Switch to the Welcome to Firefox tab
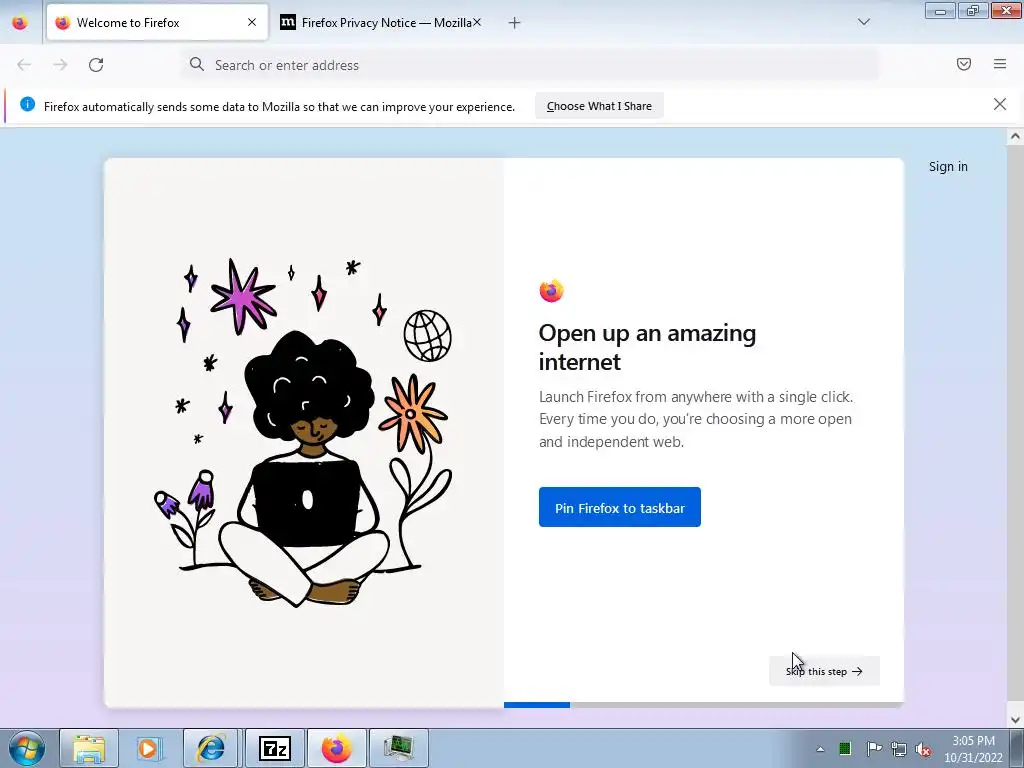 click(157, 23)
